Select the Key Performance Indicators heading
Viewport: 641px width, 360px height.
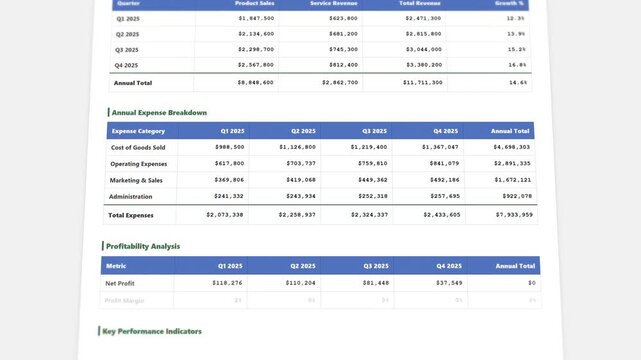click(152, 331)
